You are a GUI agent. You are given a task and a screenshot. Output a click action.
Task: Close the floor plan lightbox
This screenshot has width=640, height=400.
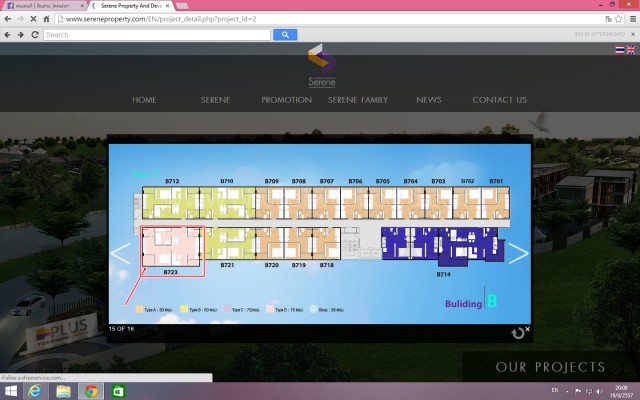[x=527, y=329]
